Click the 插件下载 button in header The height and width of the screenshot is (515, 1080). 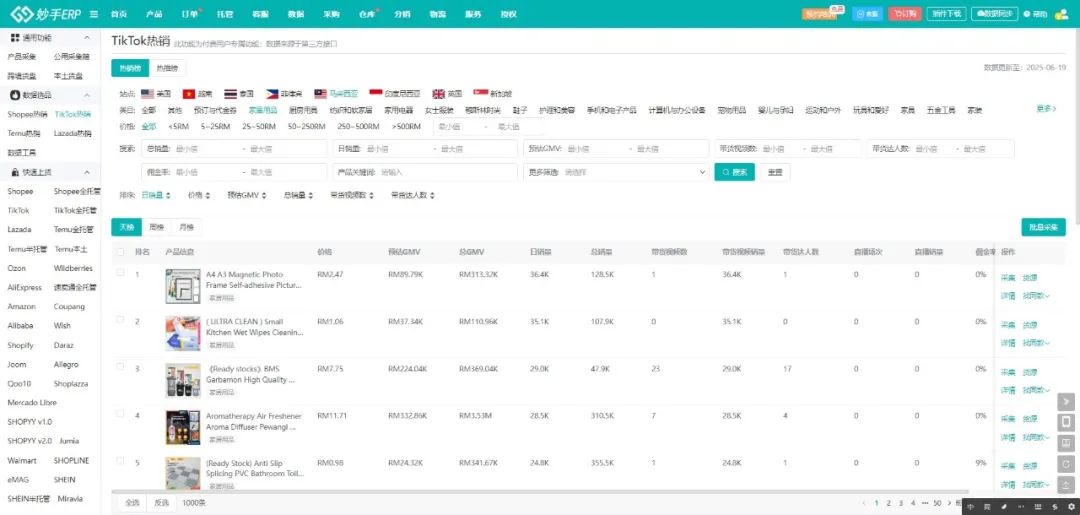(946, 14)
